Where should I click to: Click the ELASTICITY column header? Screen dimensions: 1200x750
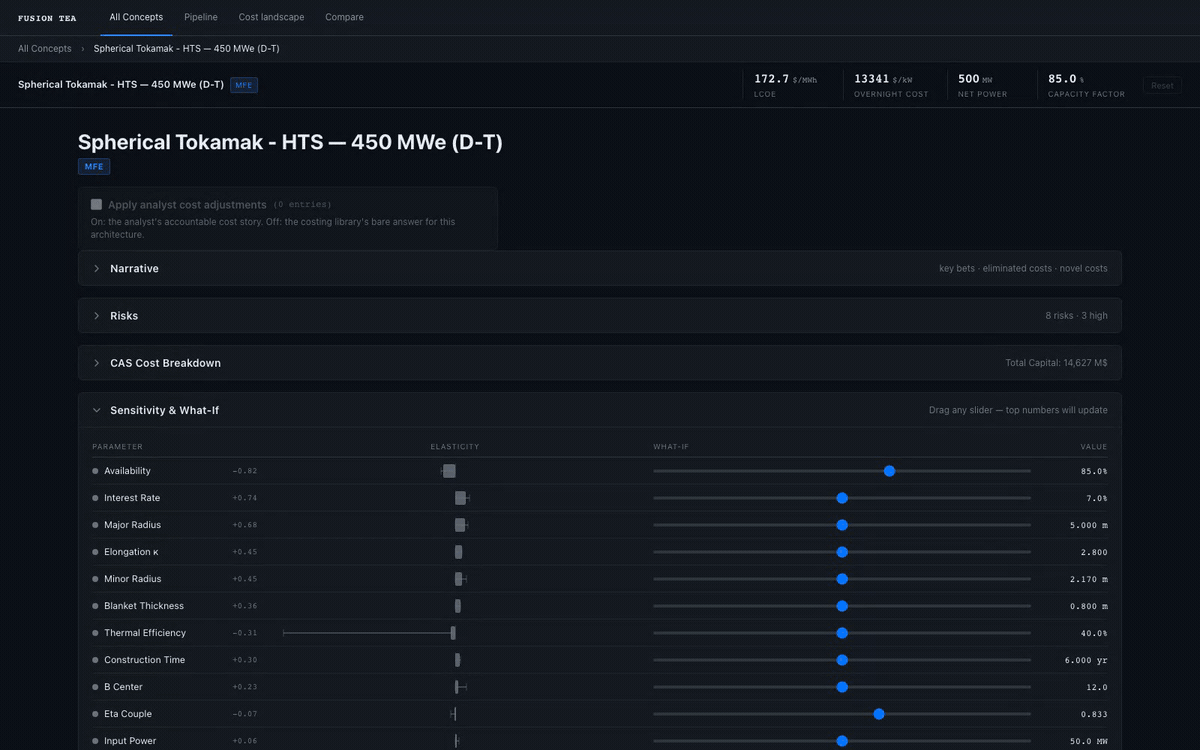point(455,447)
